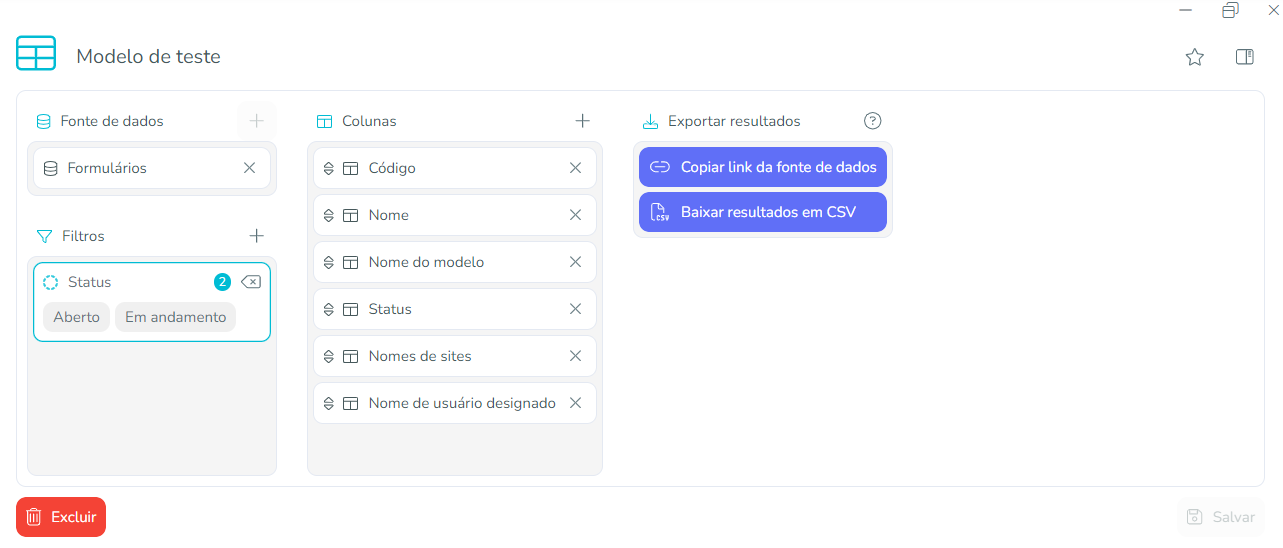
Task: Remove the Formulários data source
Action: [250, 168]
